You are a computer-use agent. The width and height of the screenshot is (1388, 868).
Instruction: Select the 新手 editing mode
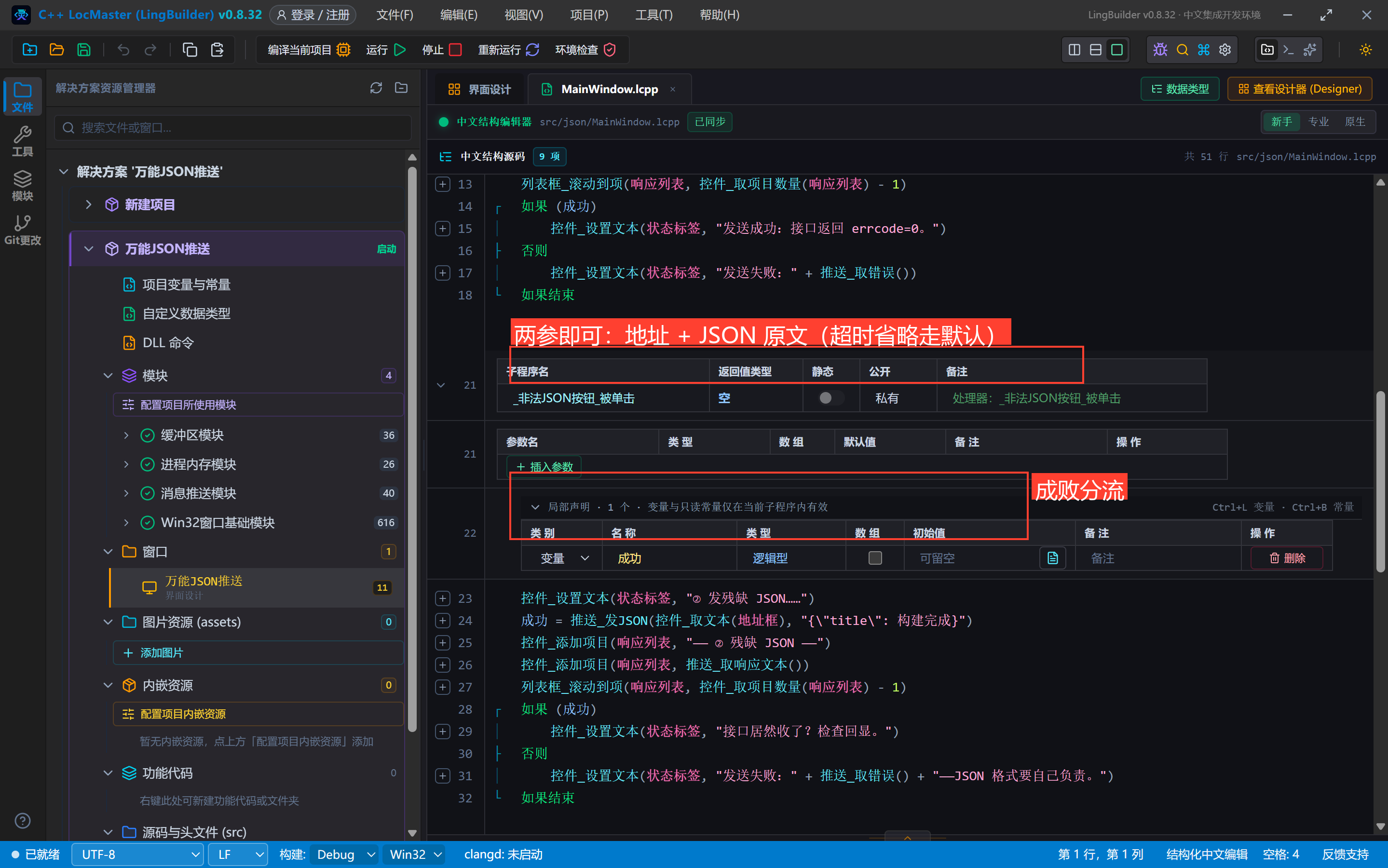[1281, 122]
